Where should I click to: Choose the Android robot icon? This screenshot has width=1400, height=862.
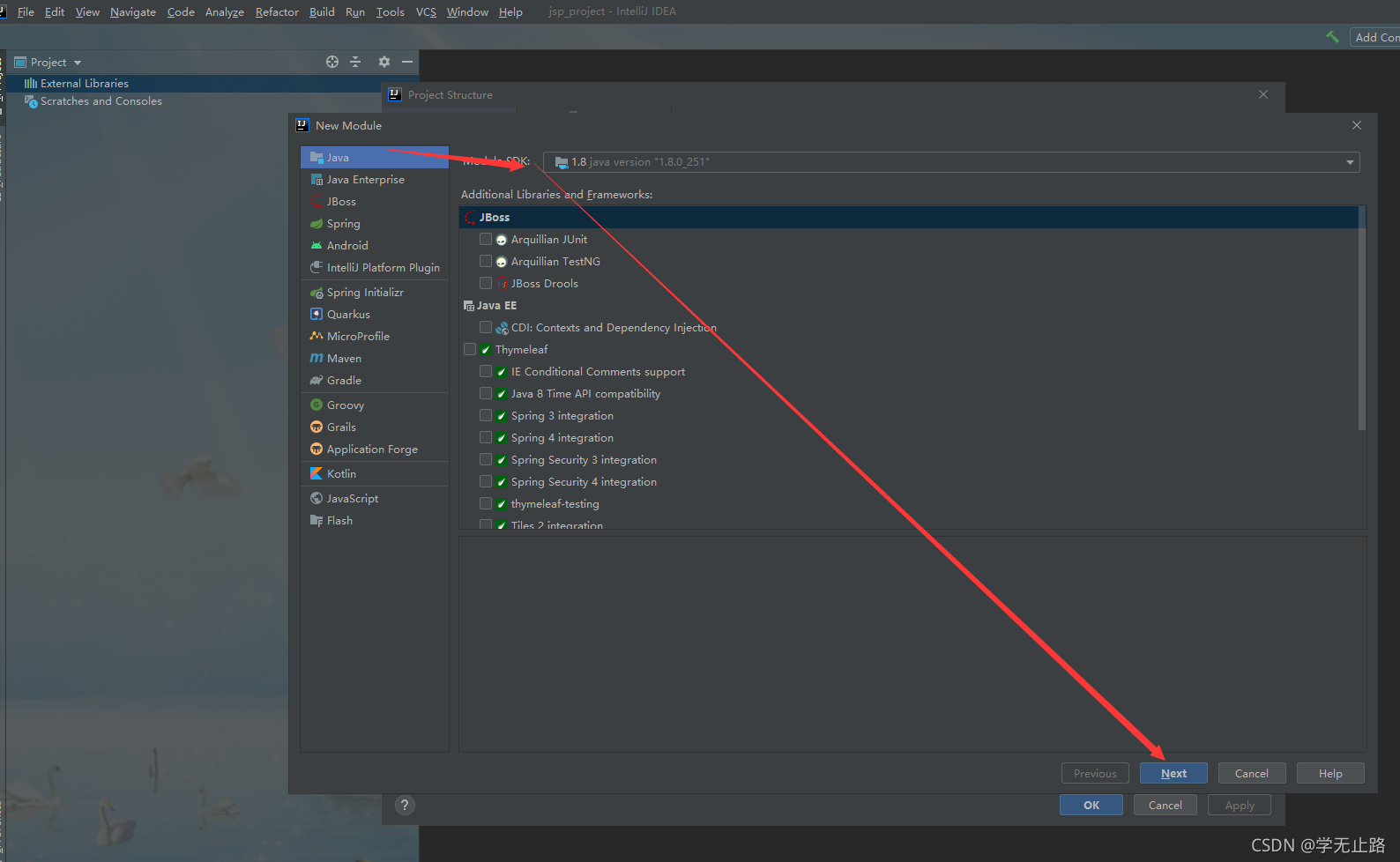(x=316, y=245)
